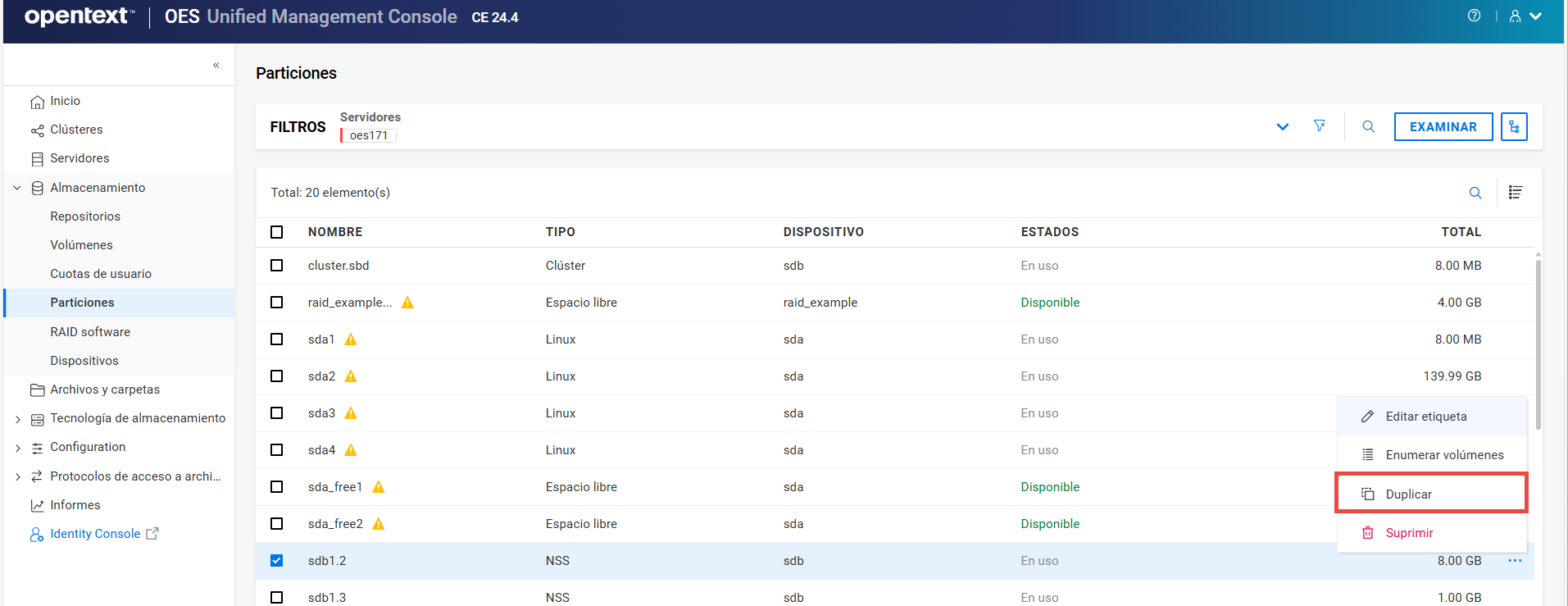Click the search icon in Filtros bar

1368,126
